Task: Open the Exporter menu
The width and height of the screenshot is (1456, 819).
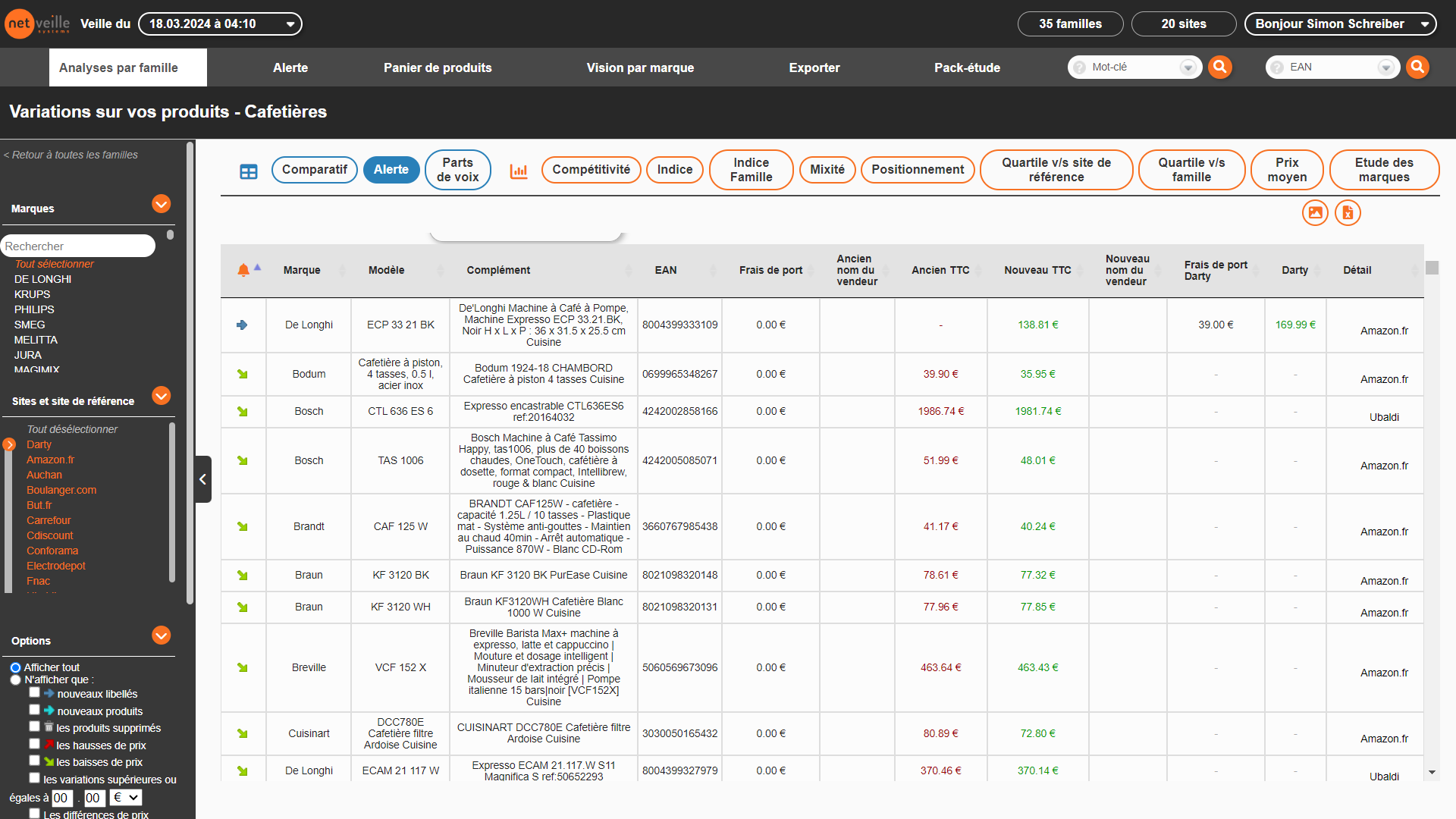Action: (x=814, y=67)
